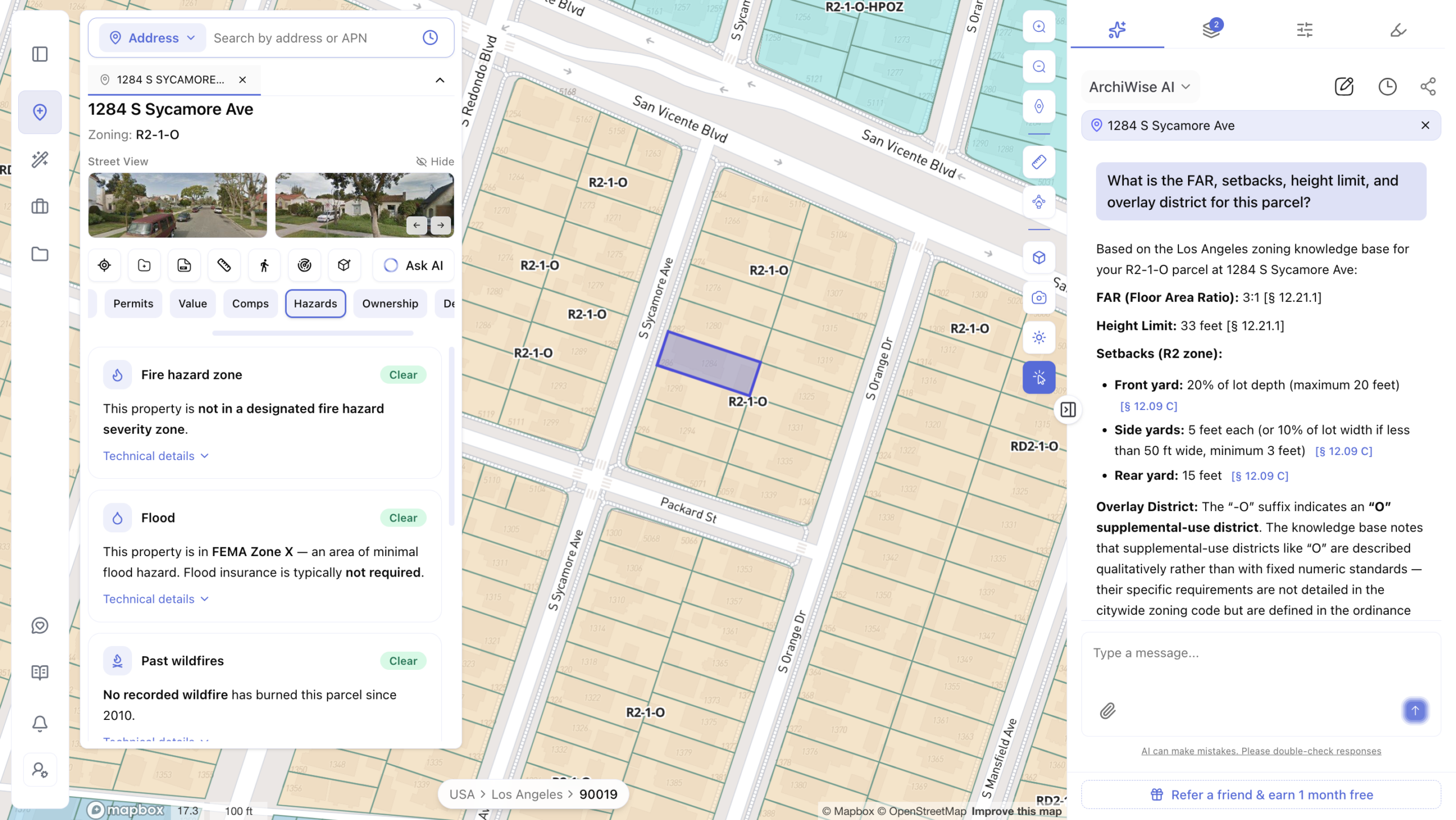
Task: Switch to the drawing brush tab
Action: click(x=1398, y=30)
